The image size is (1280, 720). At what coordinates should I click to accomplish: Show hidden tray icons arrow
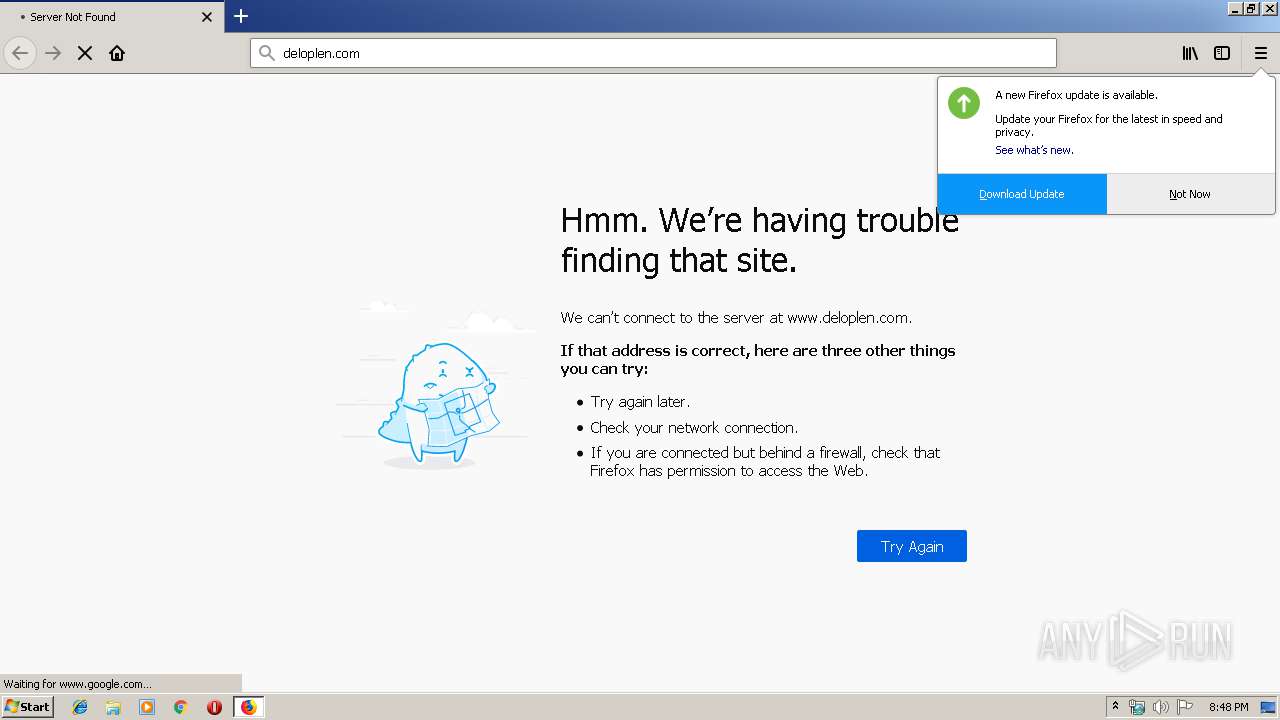[x=1115, y=707]
